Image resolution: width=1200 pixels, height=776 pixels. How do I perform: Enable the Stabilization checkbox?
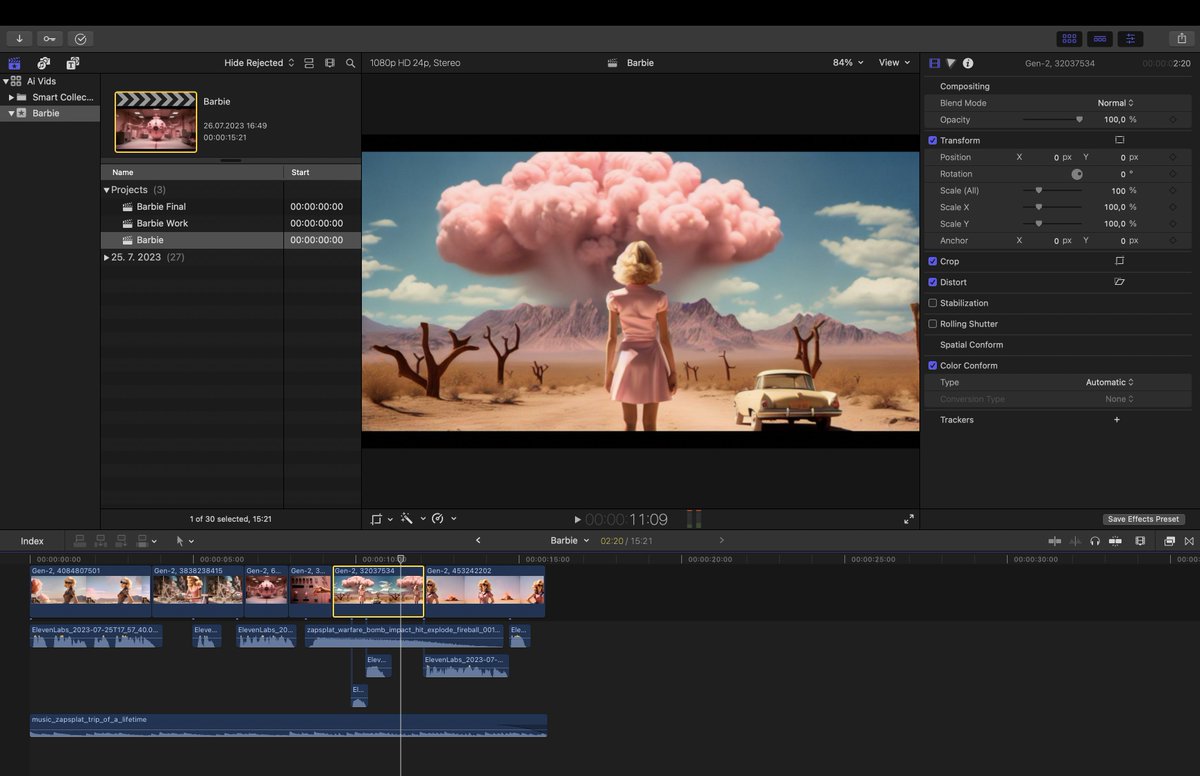click(x=933, y=303)
